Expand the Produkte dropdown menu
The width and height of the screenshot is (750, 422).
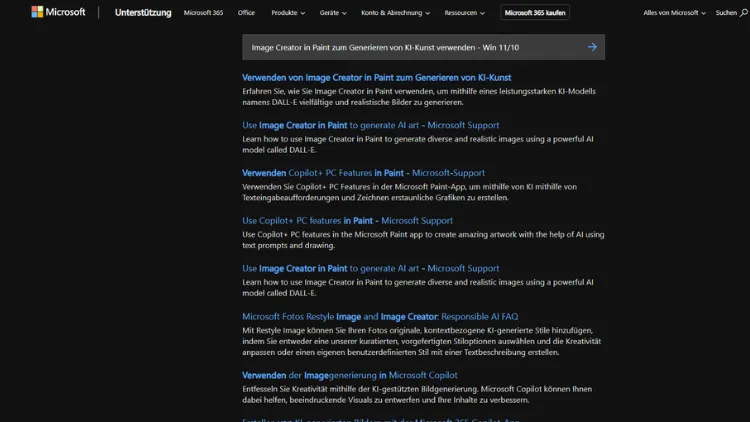288,13
